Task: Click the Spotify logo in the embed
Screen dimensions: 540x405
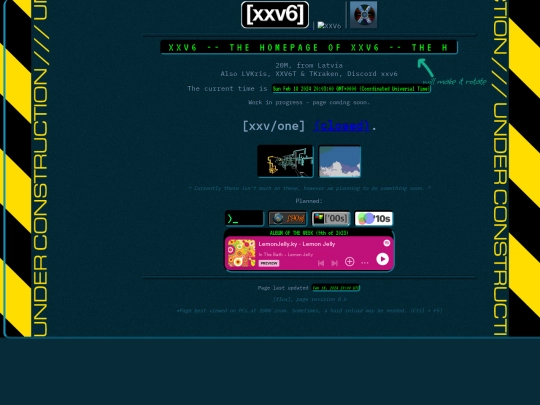Action: pyautogui.click(x=387, y=243)
